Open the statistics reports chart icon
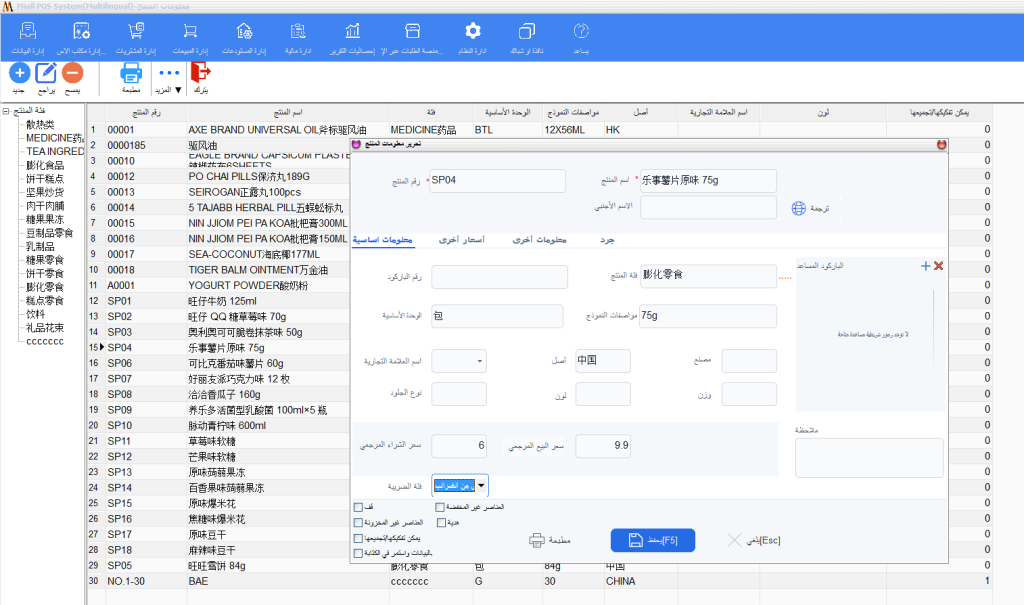 [353, 32]
